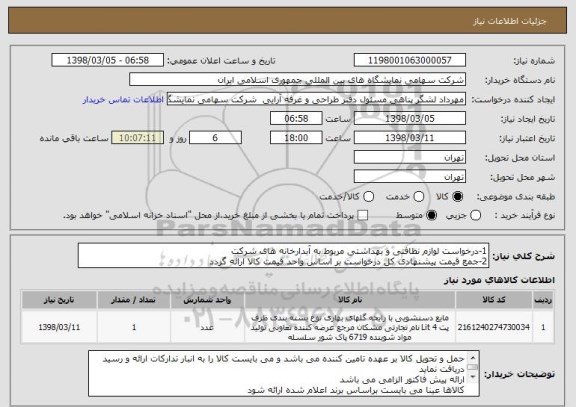Screen dimensions: 576x407
Task: Click the جزئیات اطلاعات نیاز header title
Action: pos(510,21)
